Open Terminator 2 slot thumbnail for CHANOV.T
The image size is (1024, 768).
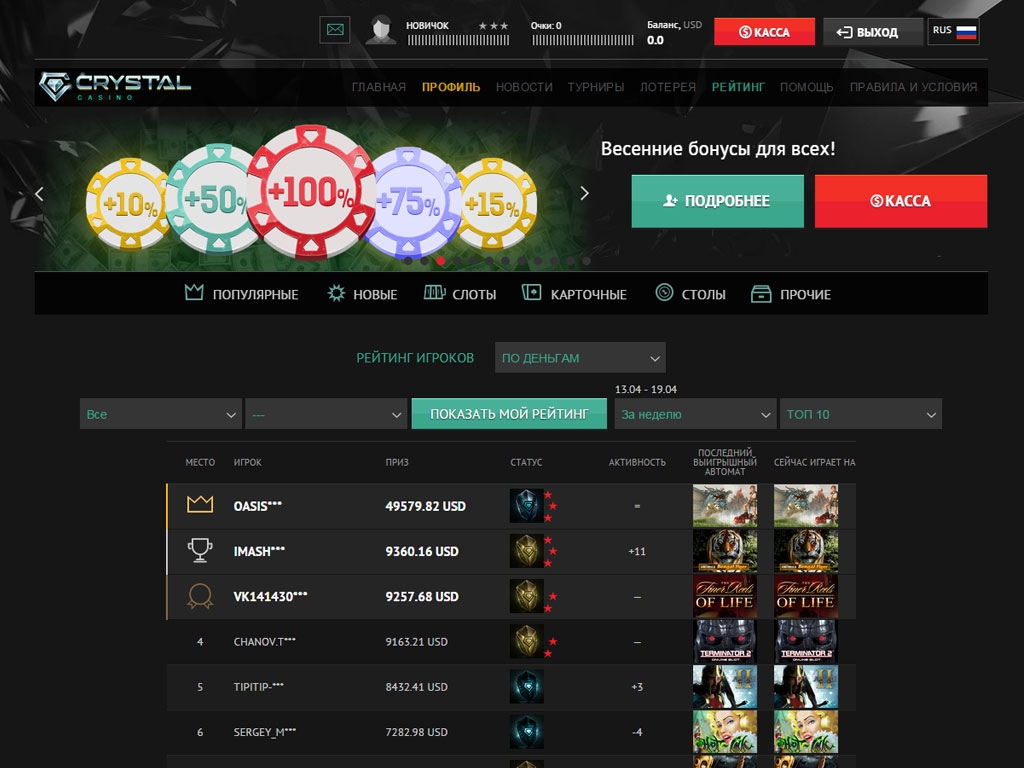(x=725, y=641)
